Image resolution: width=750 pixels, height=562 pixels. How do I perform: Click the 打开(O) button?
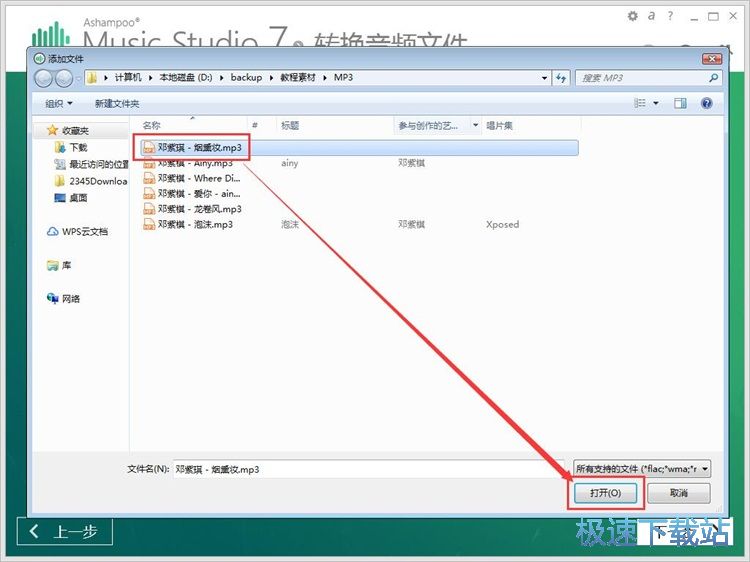[x=606, y=493]
